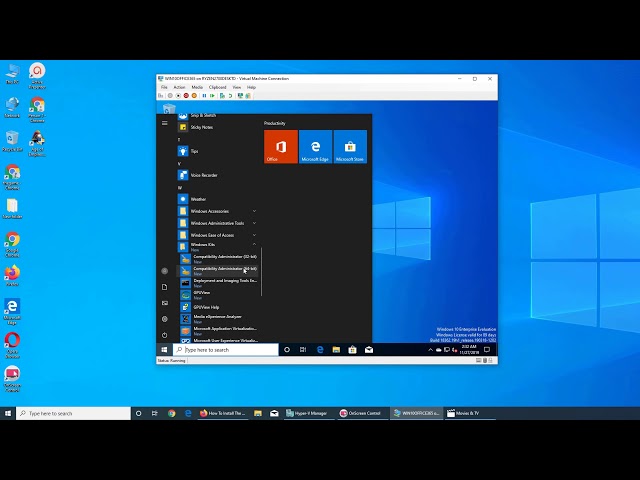
Task: Focus the VM taskbar search box
Action: 226,350
